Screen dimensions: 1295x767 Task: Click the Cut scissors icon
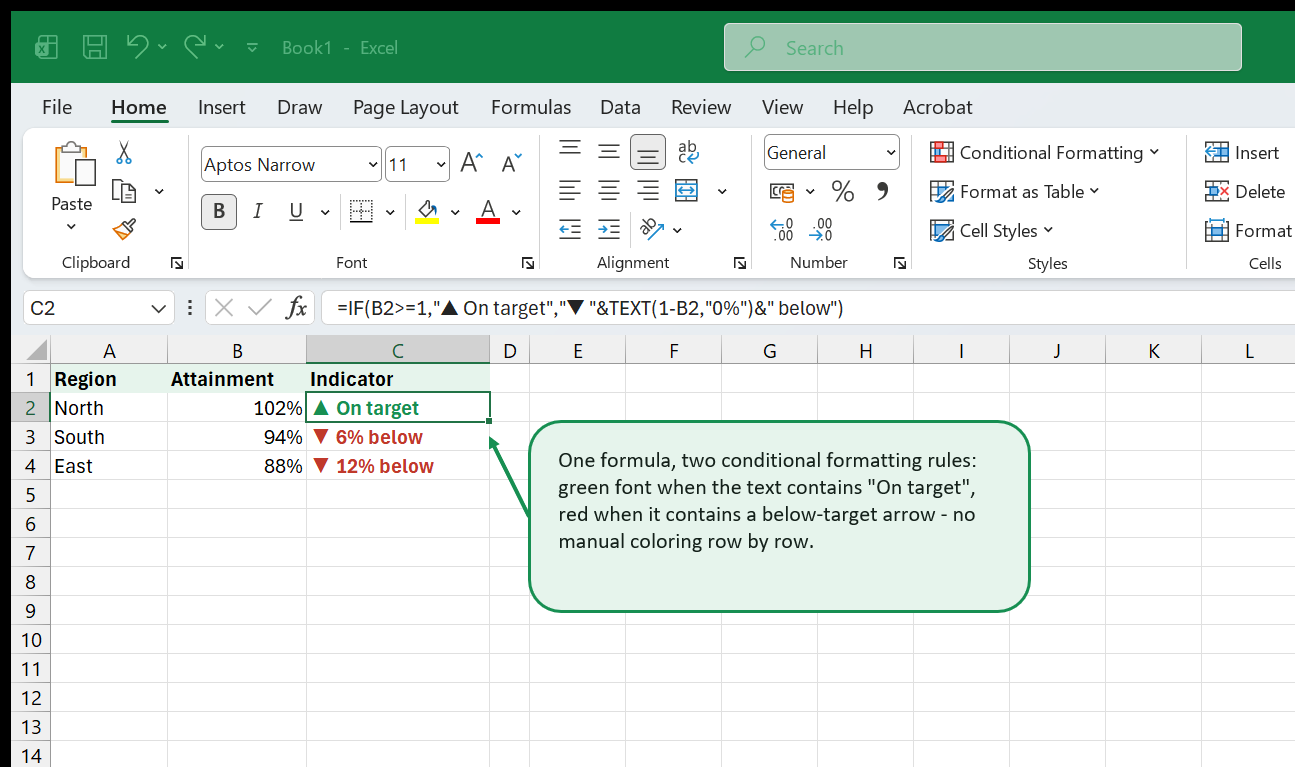tap(124, 153)
